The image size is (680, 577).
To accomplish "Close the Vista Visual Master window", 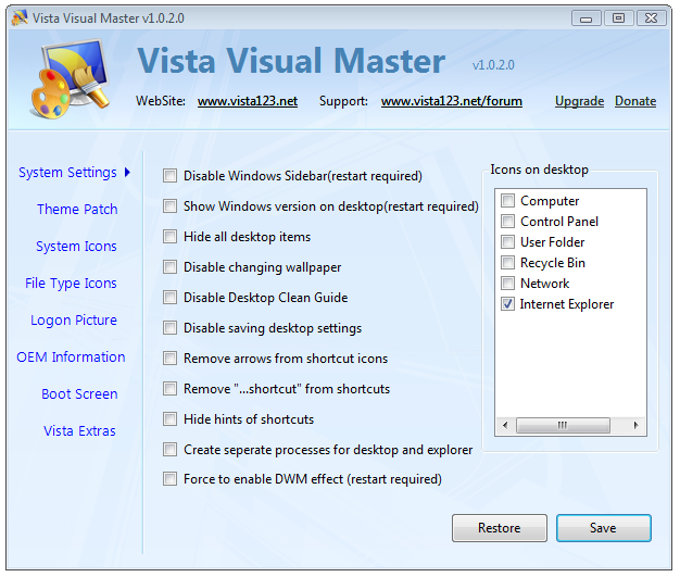I will pos(651,18).
